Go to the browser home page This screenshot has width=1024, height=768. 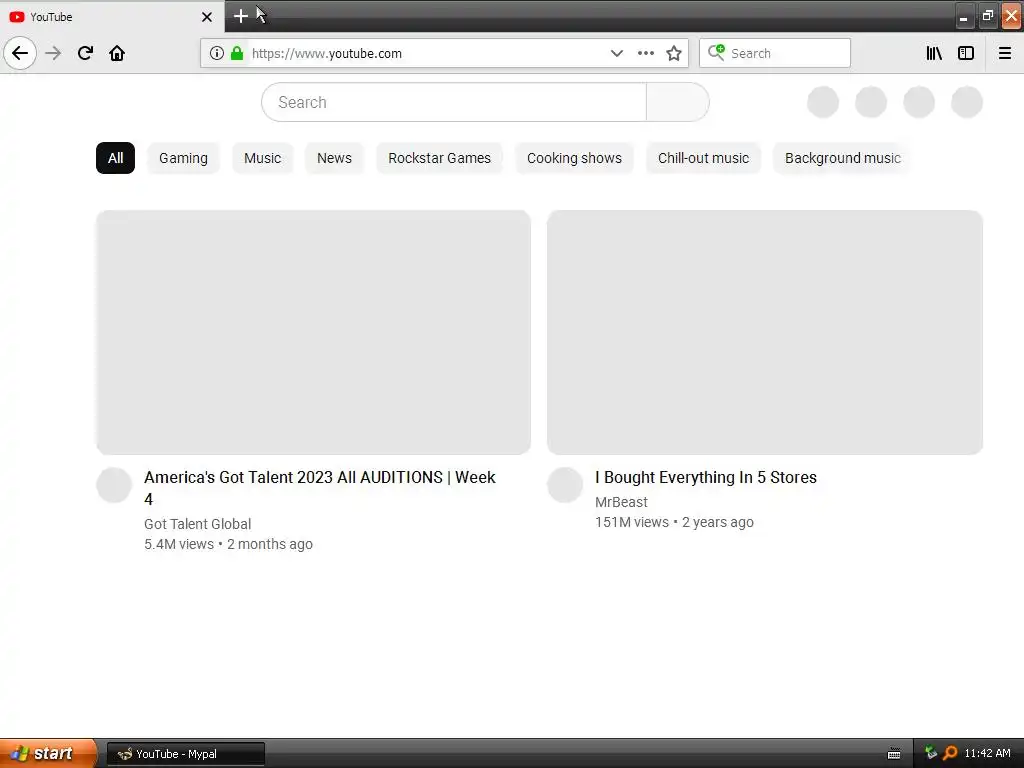pos(117,53)
